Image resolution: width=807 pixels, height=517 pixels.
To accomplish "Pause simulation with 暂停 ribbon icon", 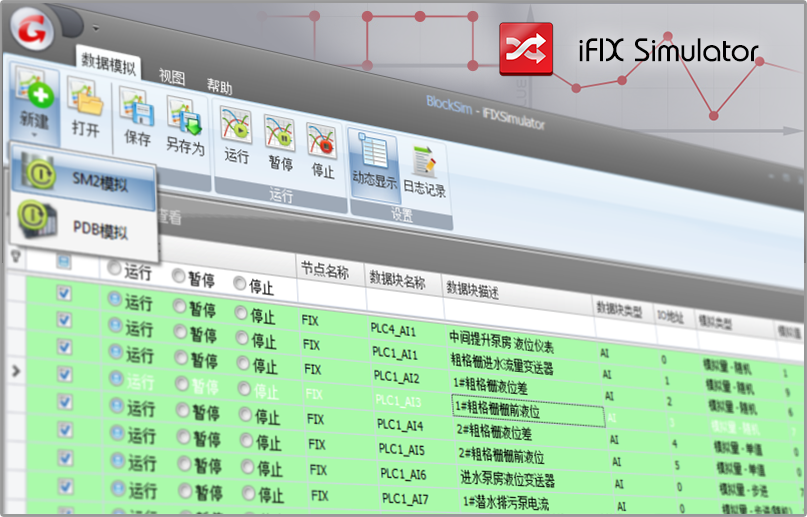I will pyautogui.click(x=279, y=133).
